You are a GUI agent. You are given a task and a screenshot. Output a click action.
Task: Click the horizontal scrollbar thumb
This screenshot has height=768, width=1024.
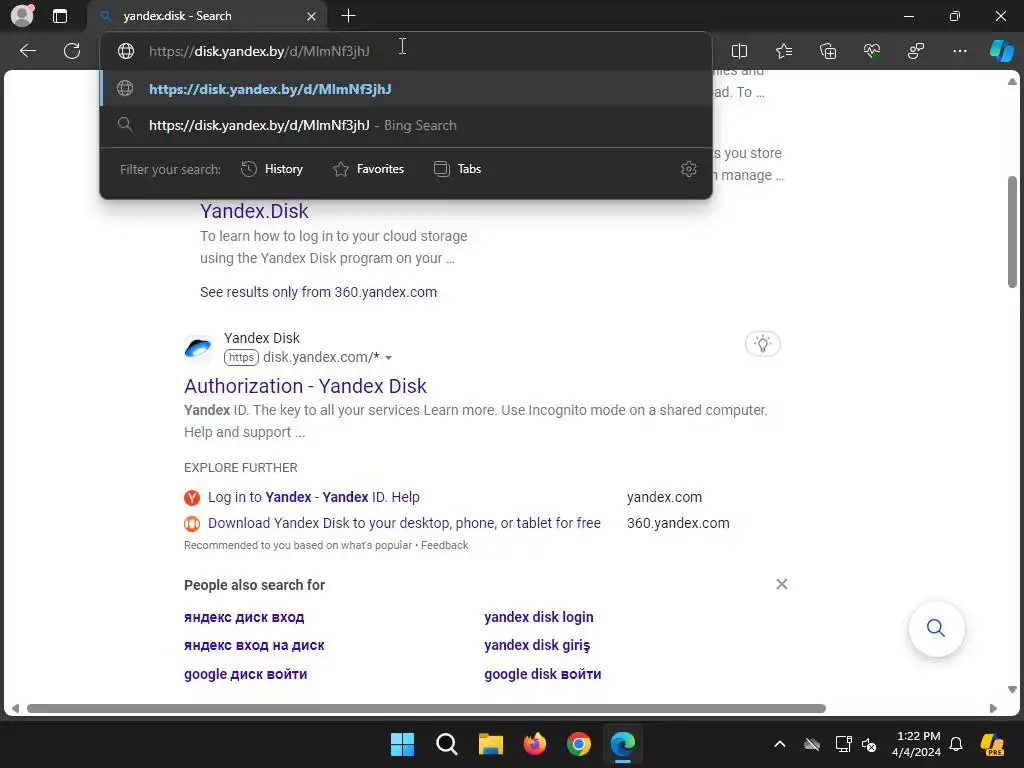point(426,709)
